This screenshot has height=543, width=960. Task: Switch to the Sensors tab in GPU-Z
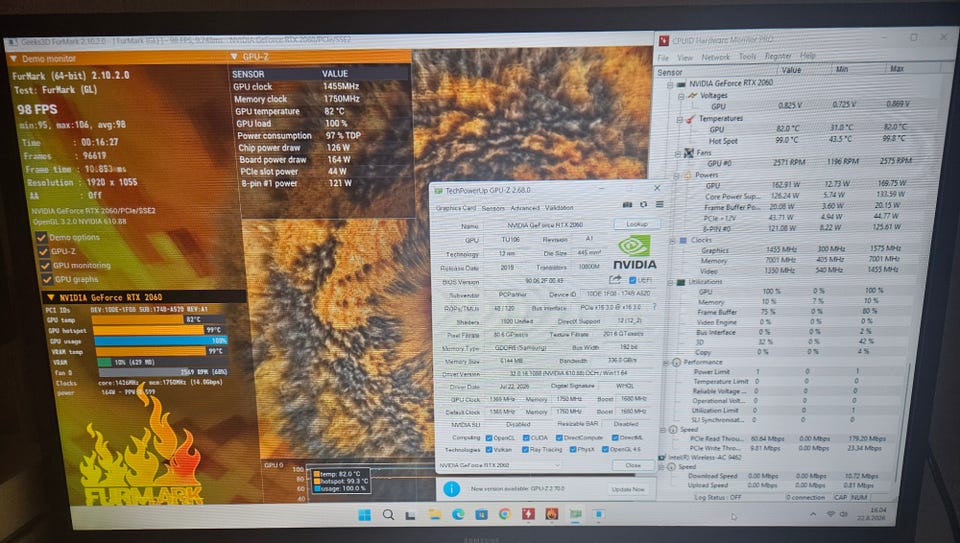(493, 208)
